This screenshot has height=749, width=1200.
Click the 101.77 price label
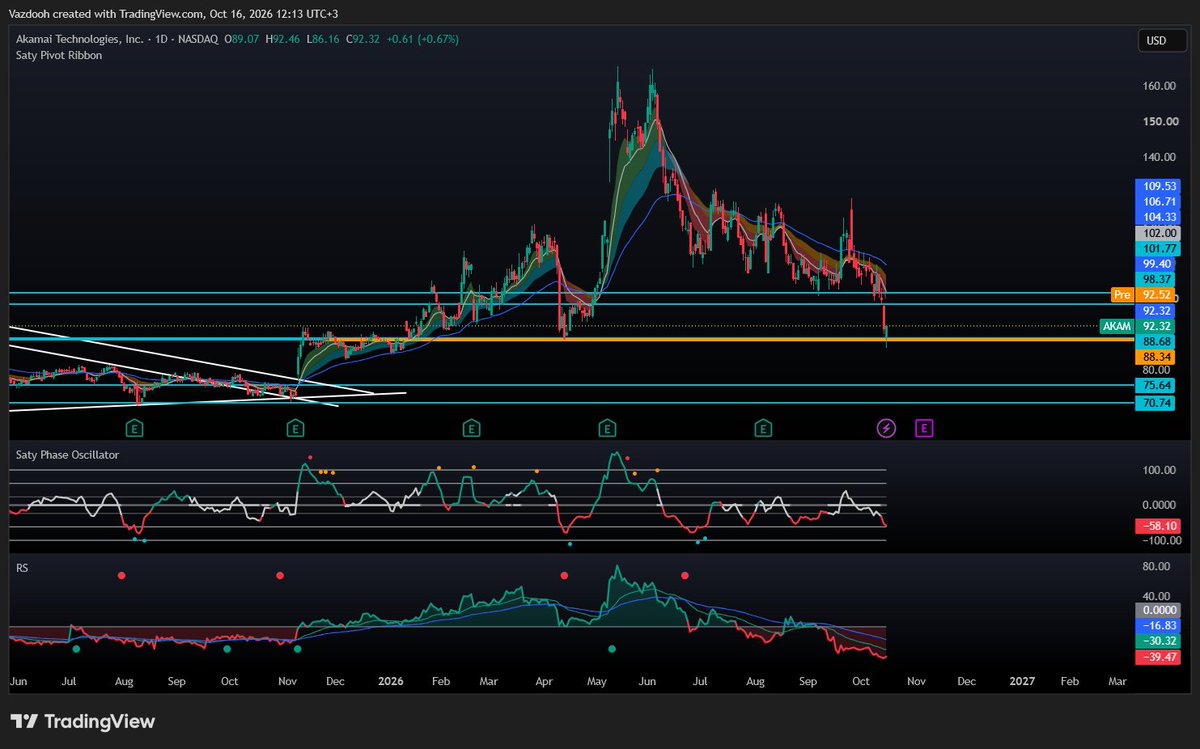1156,248
